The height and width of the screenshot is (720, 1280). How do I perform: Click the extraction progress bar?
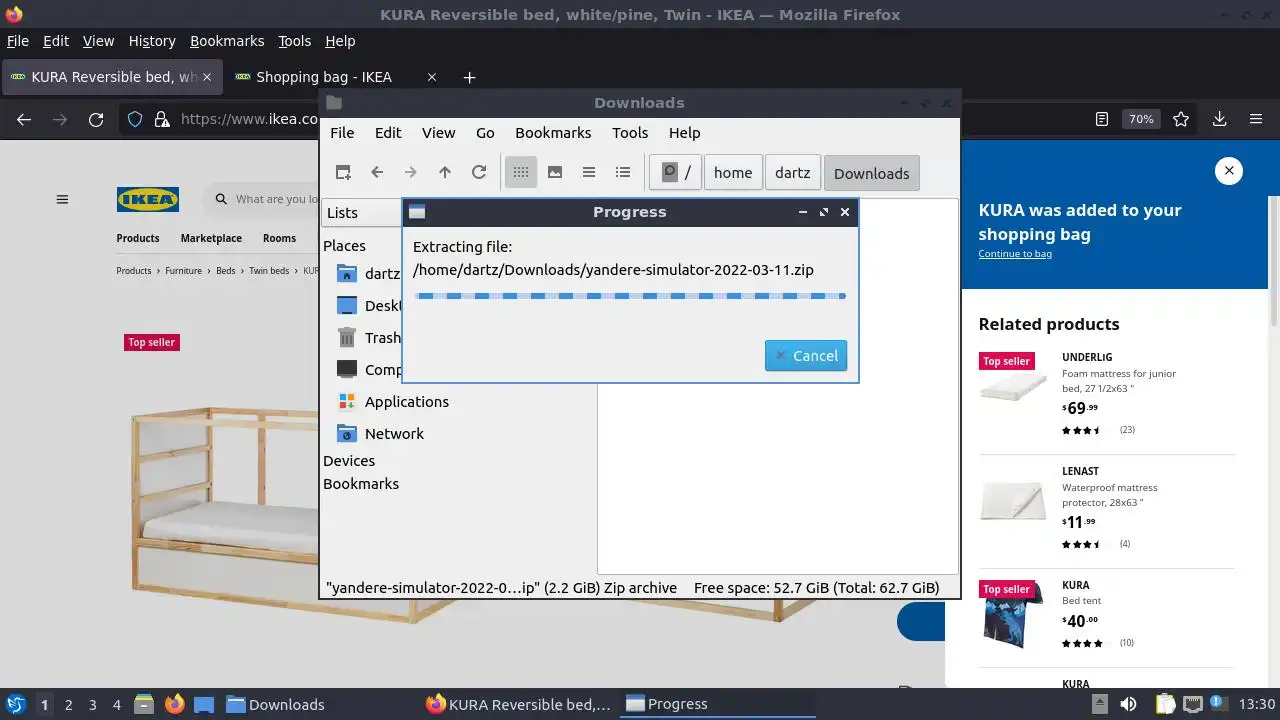[x=630, y=296]
